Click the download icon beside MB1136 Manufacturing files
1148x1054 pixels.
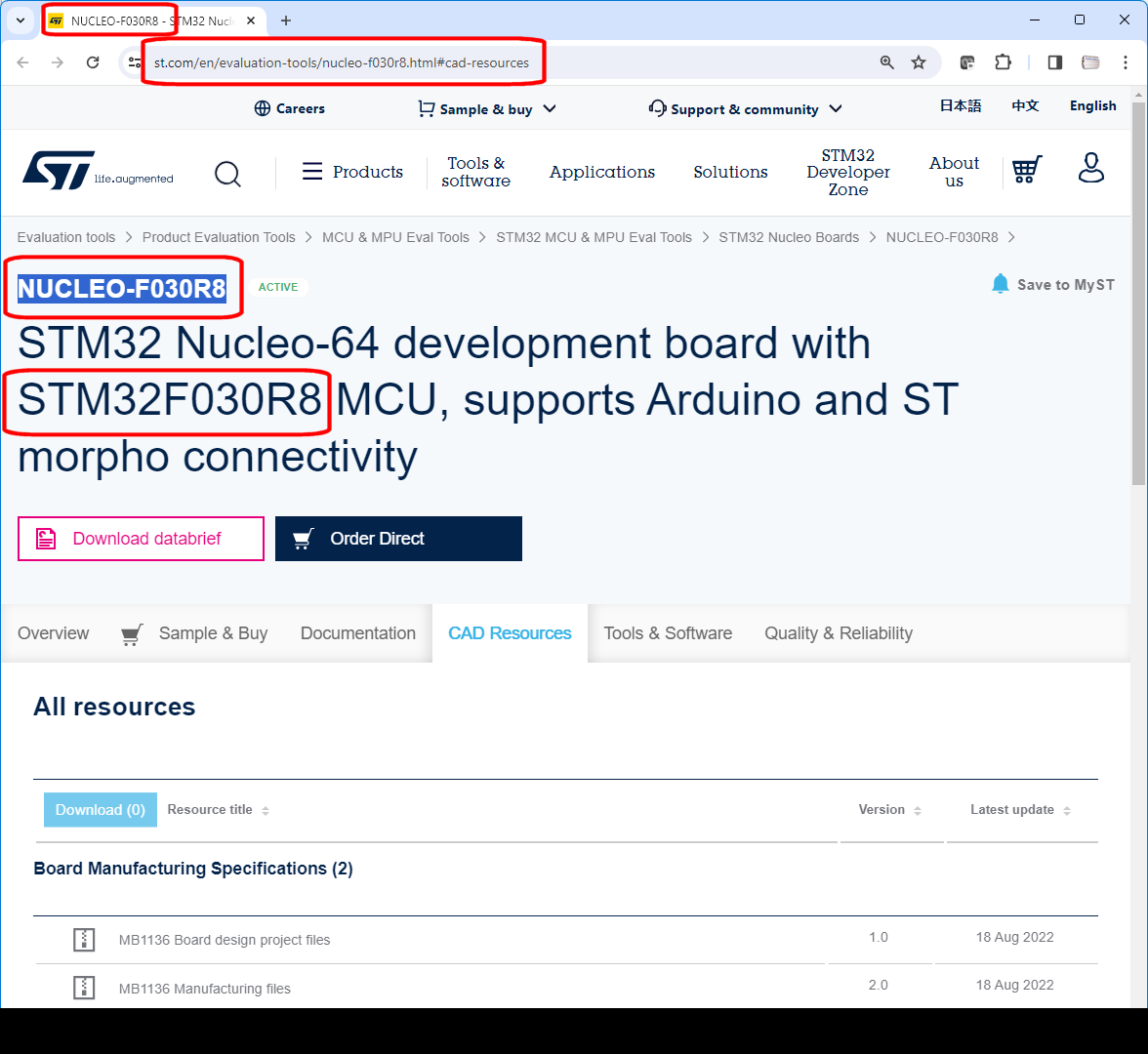point(84,987)
